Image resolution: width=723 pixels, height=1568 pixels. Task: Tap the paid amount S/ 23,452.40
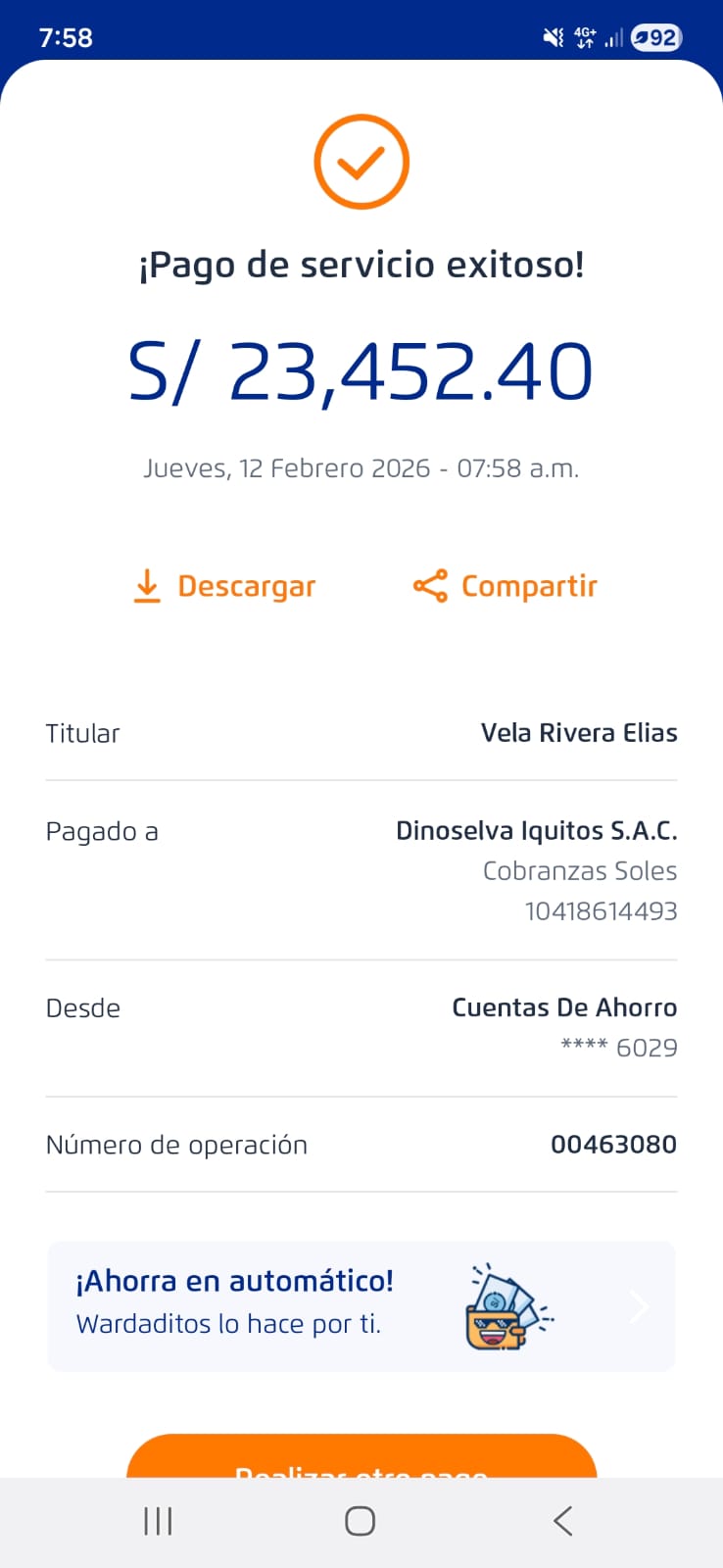point(361,372)
